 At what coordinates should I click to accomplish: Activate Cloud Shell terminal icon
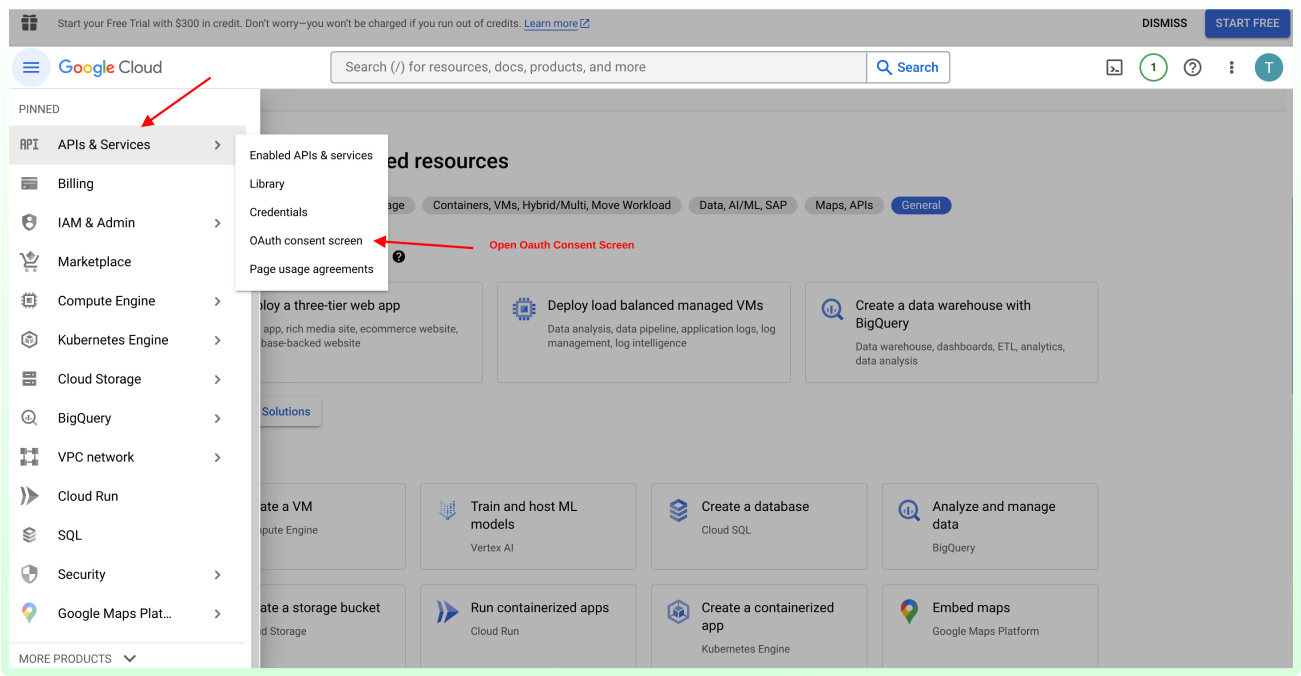(1114, 67)
